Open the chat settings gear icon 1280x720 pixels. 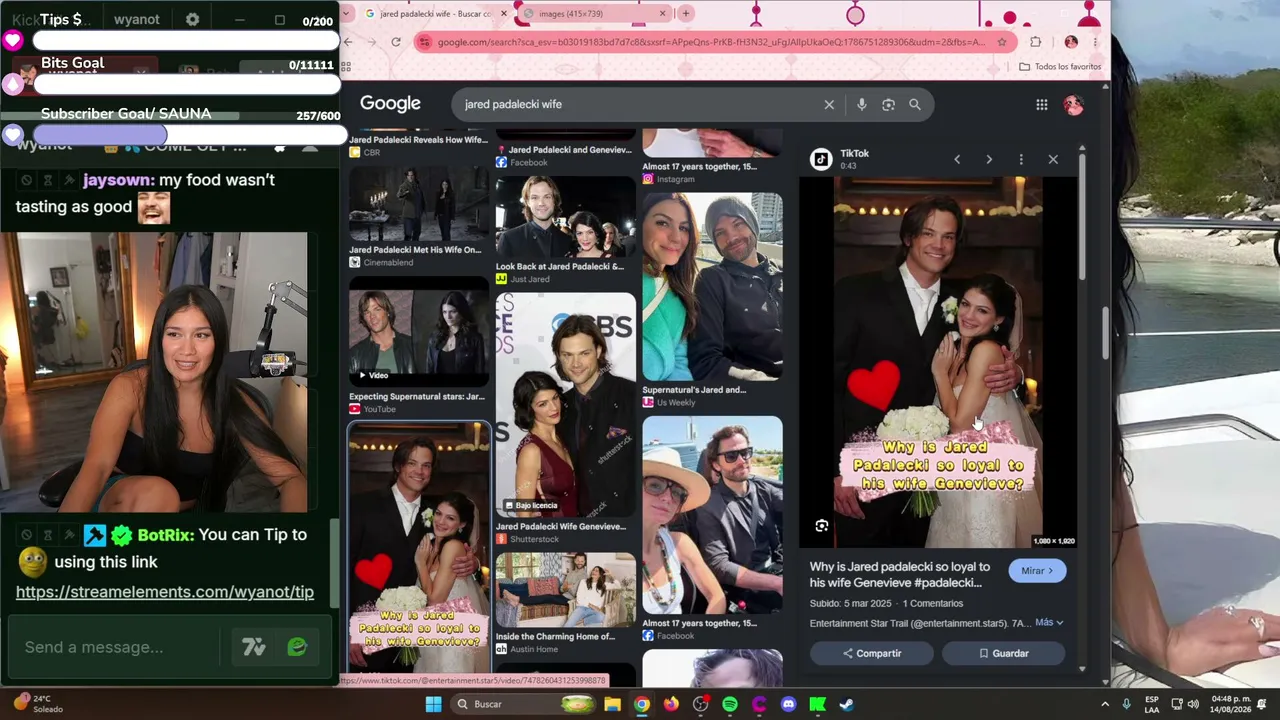coord(192,19)
